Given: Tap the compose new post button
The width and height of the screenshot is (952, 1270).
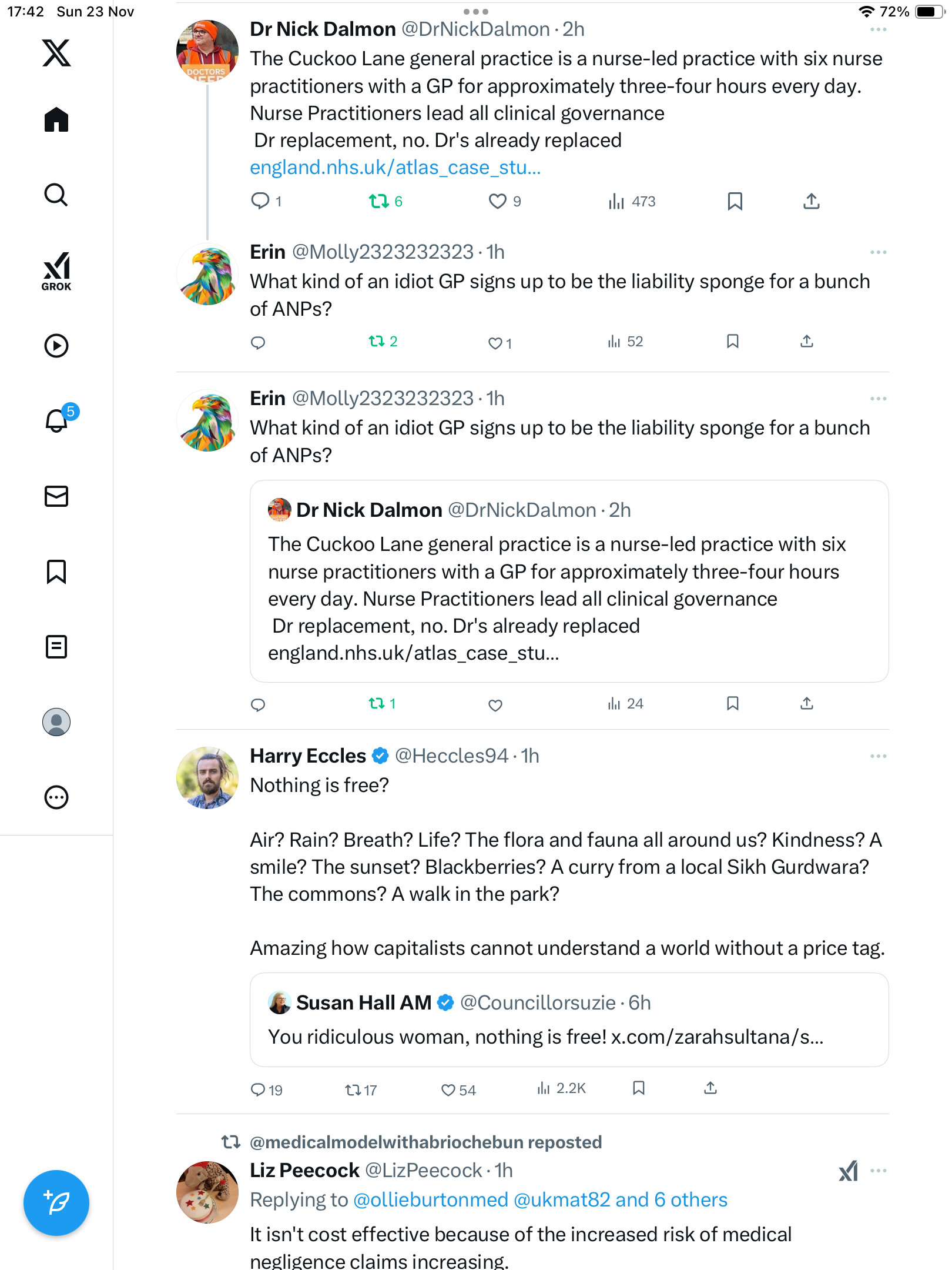Looking at the screenshot, I should point(56,1203).
